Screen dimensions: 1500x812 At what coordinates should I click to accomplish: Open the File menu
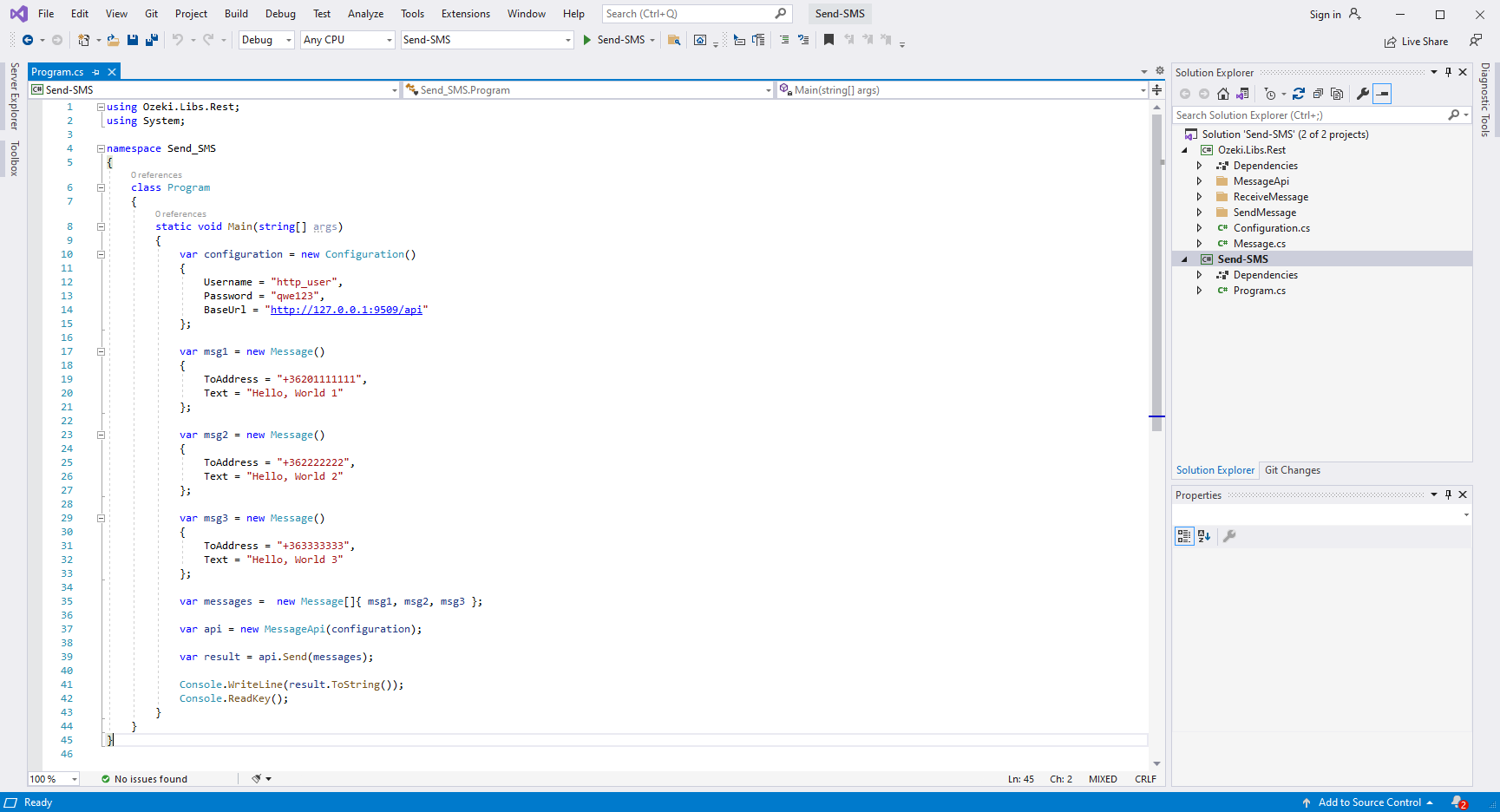coord(46,14)
